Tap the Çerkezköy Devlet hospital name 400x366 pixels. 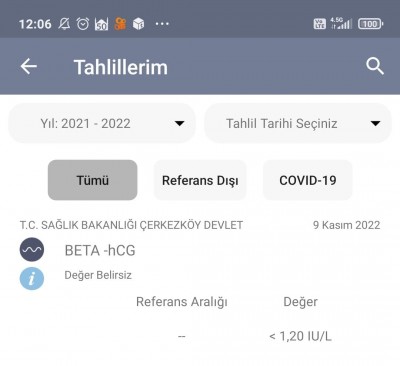point(131,225)
